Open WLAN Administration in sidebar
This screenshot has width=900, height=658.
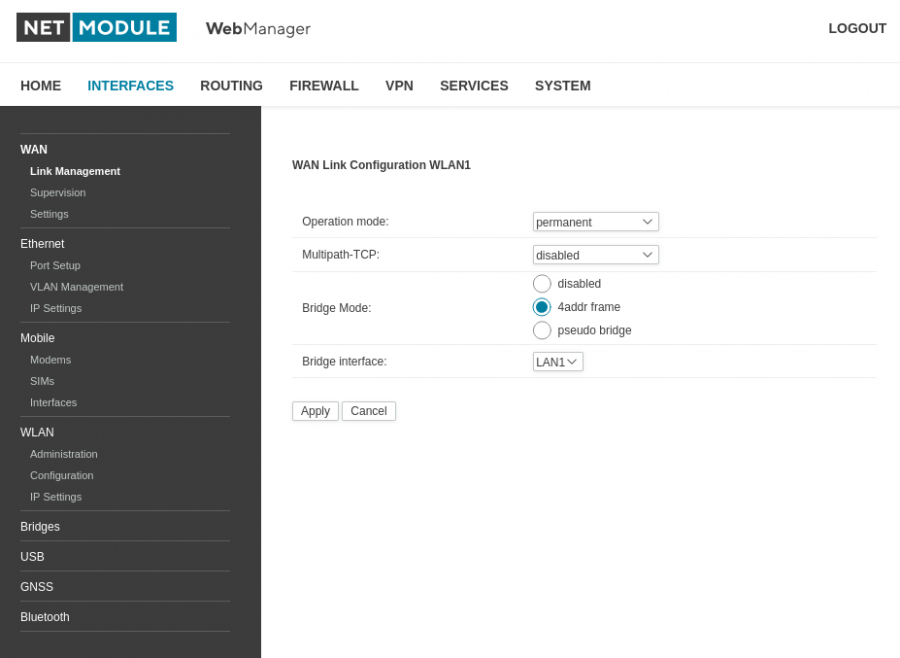pyautogui.click(x=64, y=454)
